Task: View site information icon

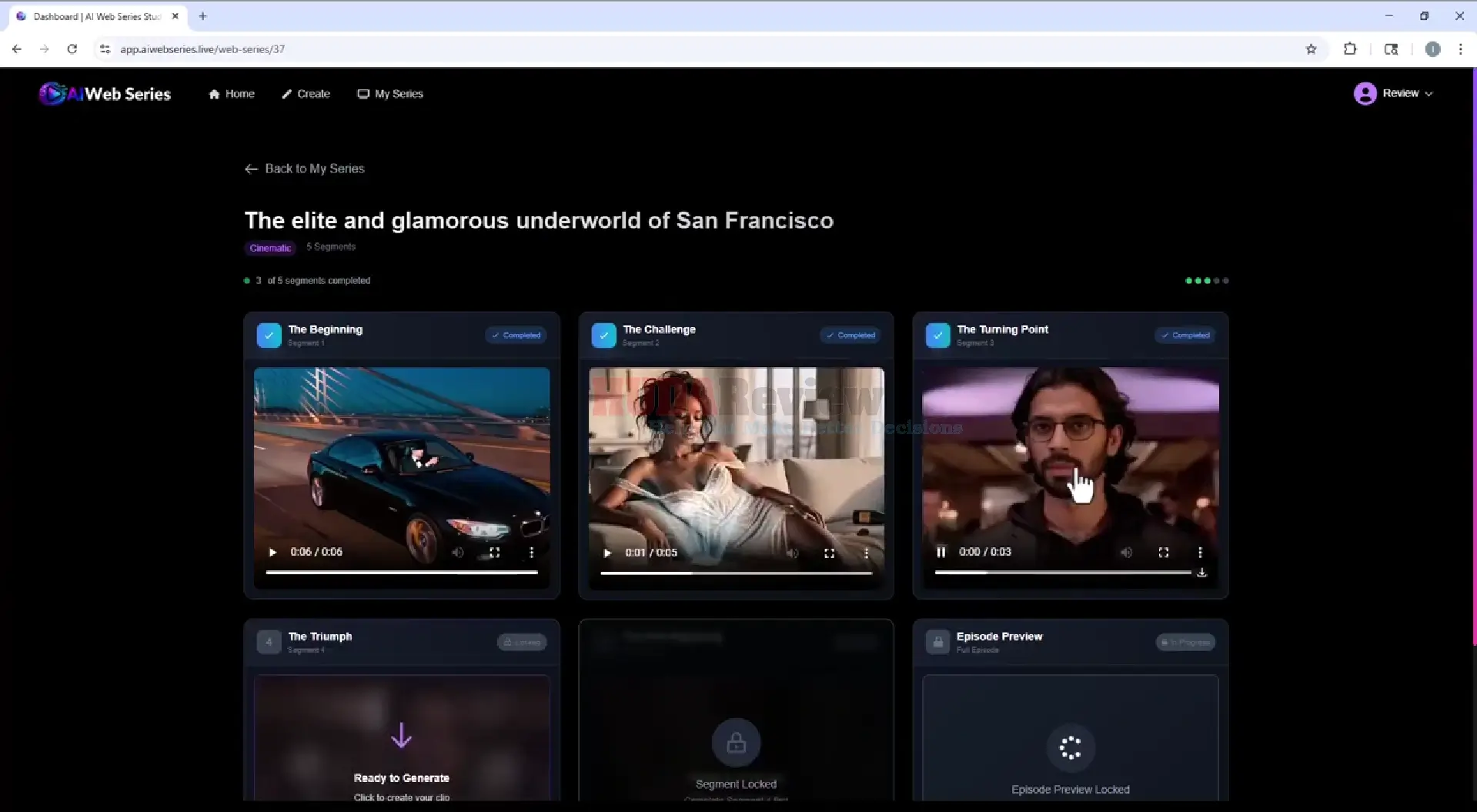Action: tap(105, 49)
